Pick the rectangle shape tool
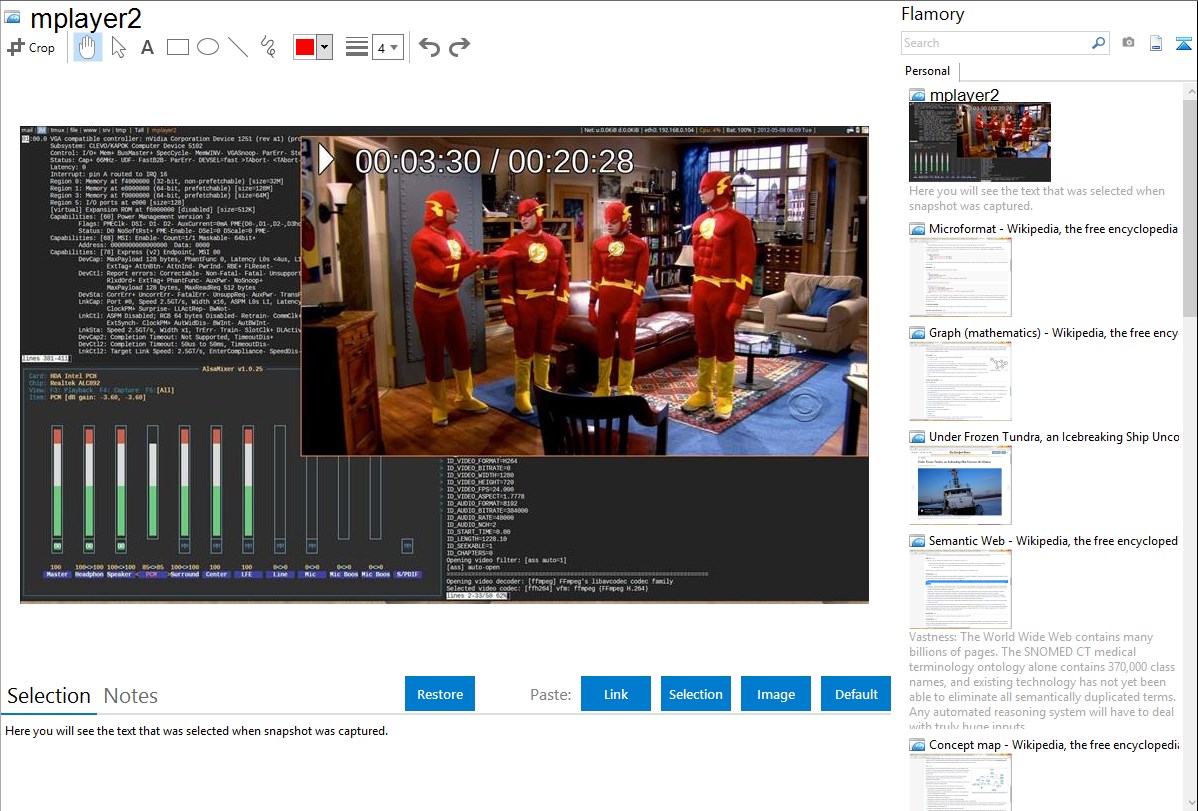Viewport: 1198px width, 811px height. coord(178,47)
